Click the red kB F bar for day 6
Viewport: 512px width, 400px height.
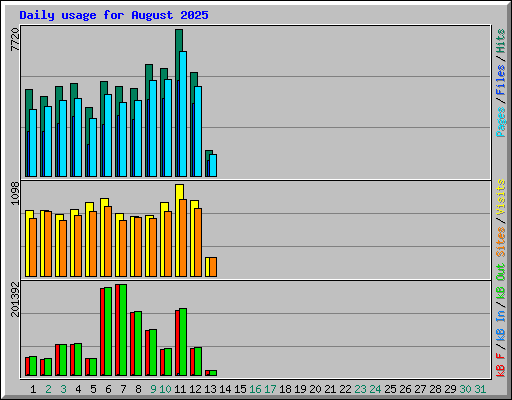coord(102,332)
